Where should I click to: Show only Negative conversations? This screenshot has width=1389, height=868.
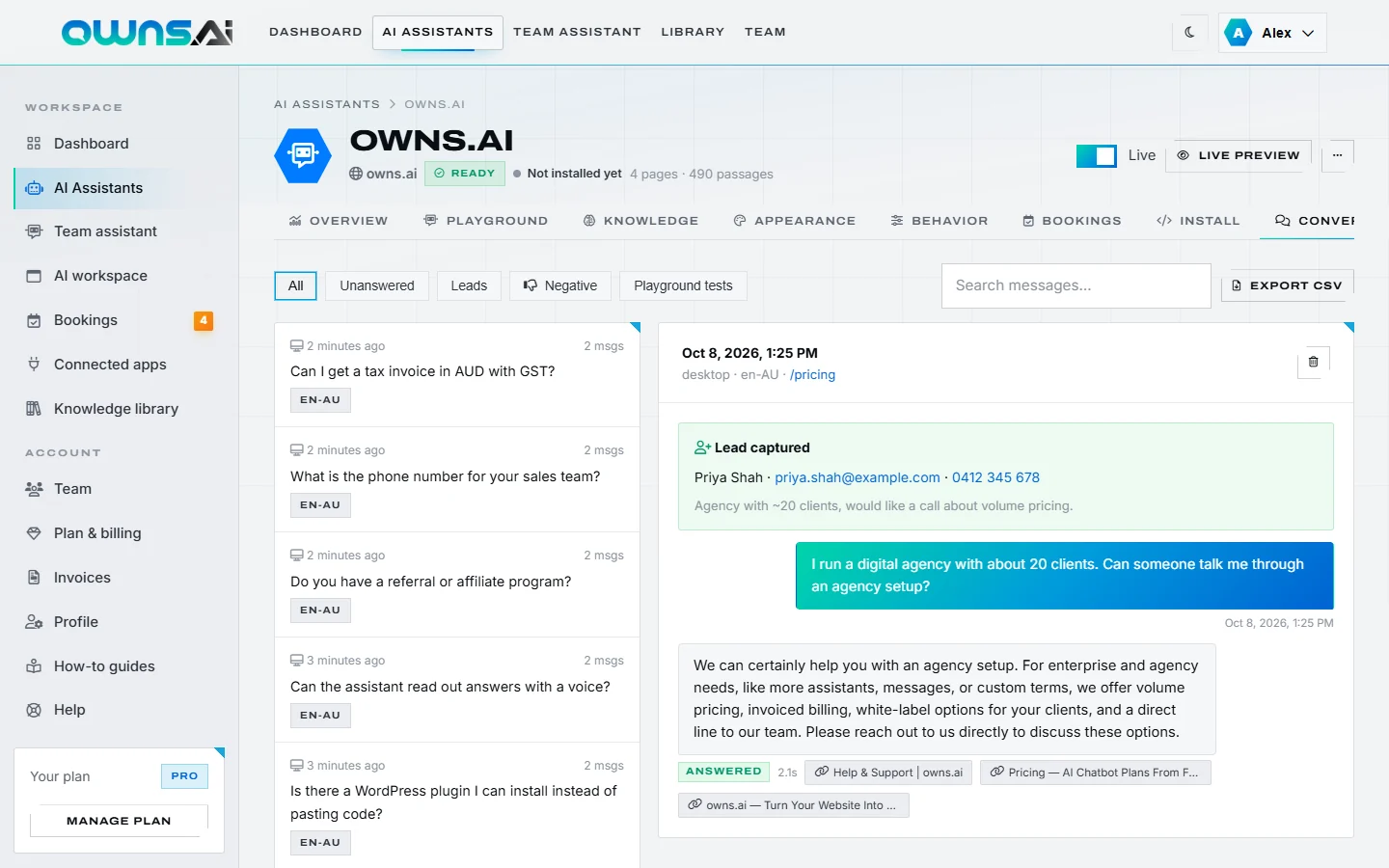tap(560, 285)
